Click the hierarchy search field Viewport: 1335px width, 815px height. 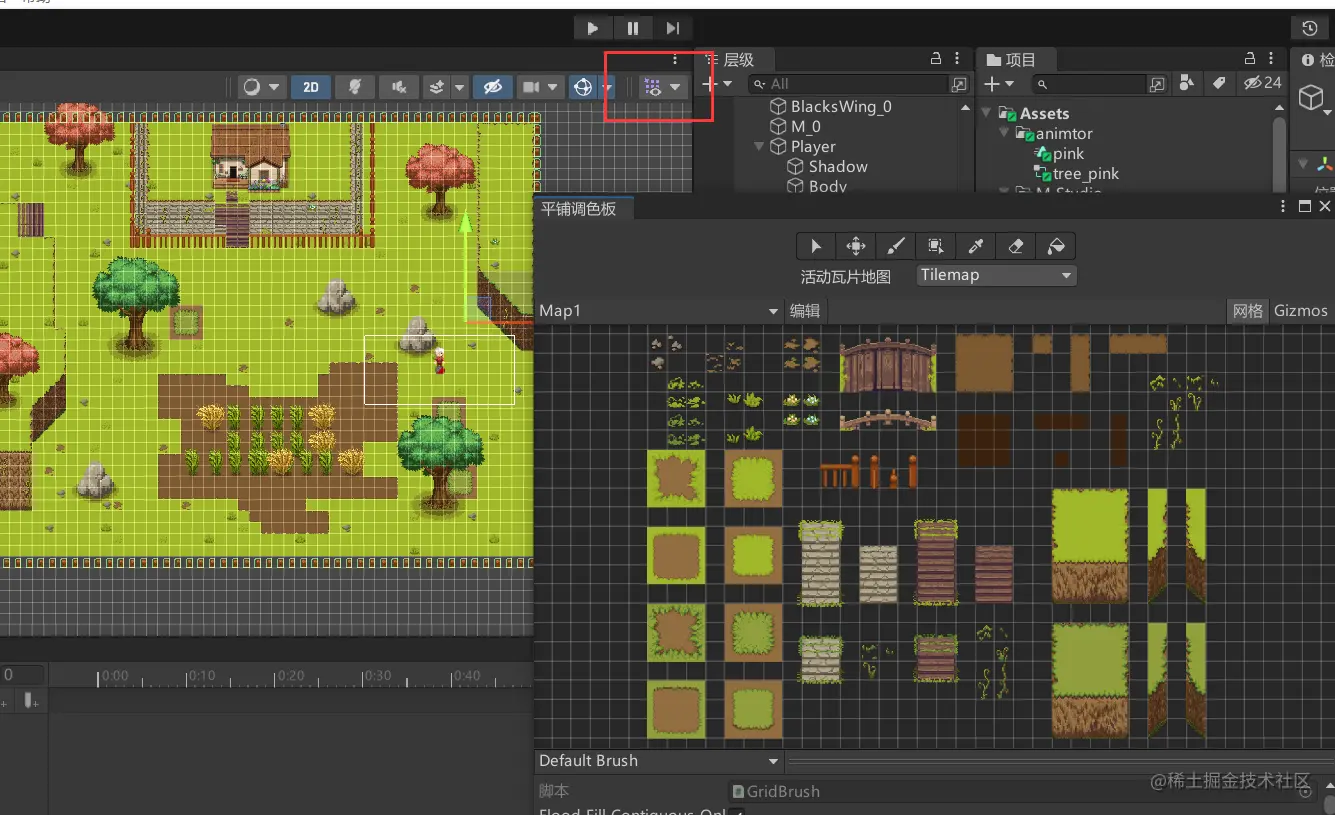point(855,85)
